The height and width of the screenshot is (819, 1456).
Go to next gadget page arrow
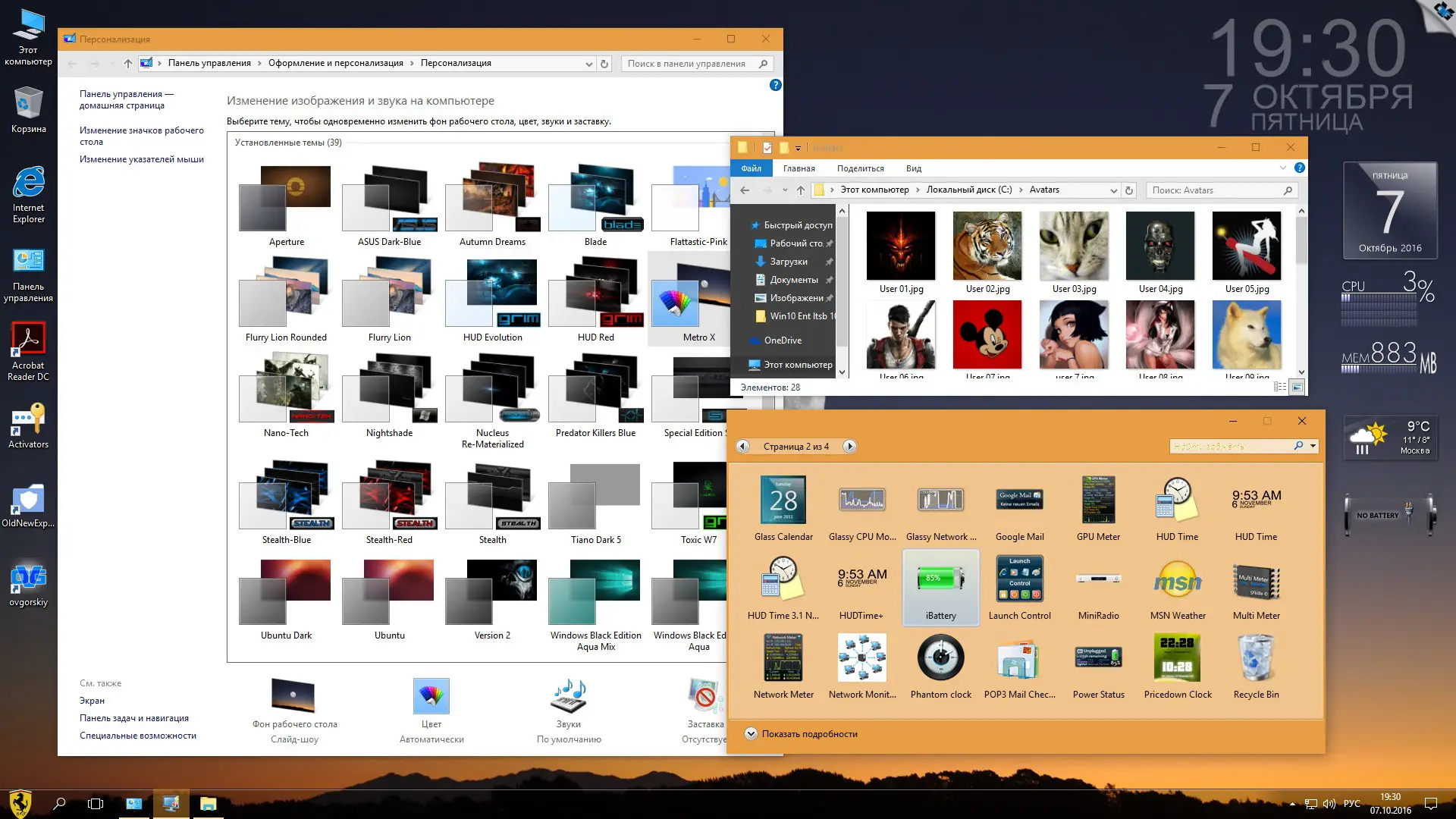[x=849, y=447]
